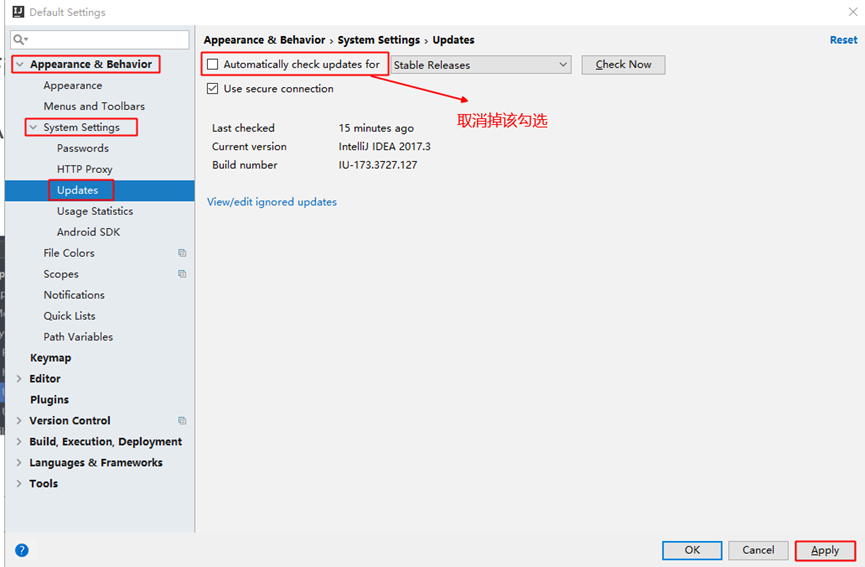Click the Reset link

pyautogui.click(x=843, y=40)
